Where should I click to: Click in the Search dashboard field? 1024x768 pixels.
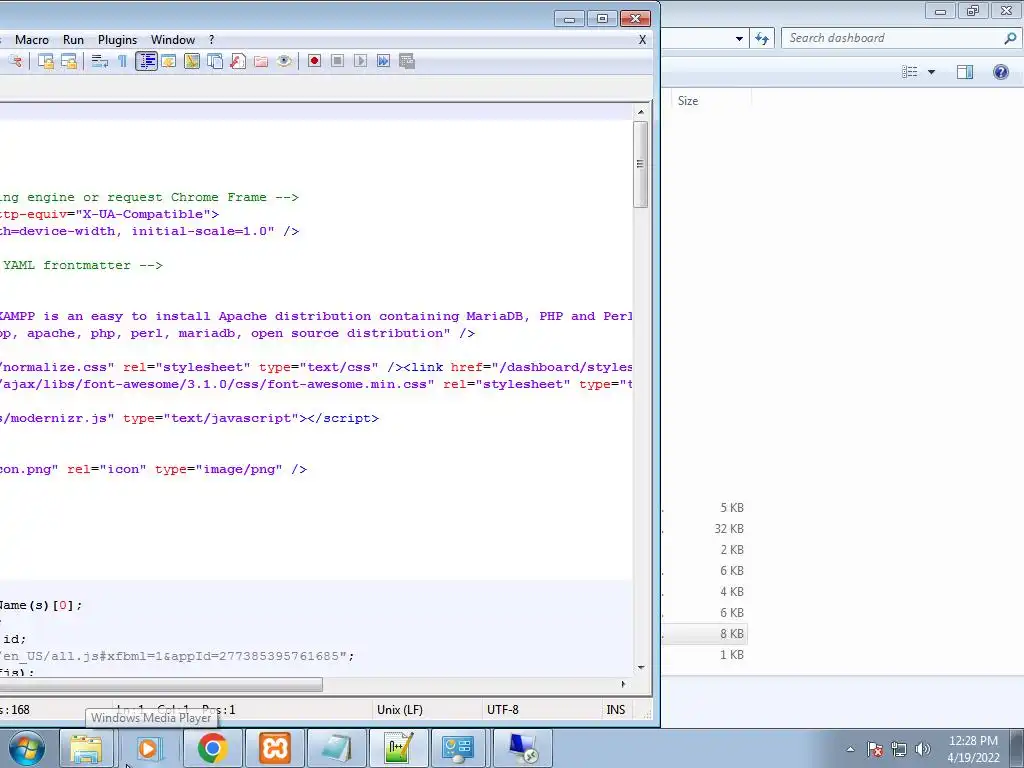891,38
